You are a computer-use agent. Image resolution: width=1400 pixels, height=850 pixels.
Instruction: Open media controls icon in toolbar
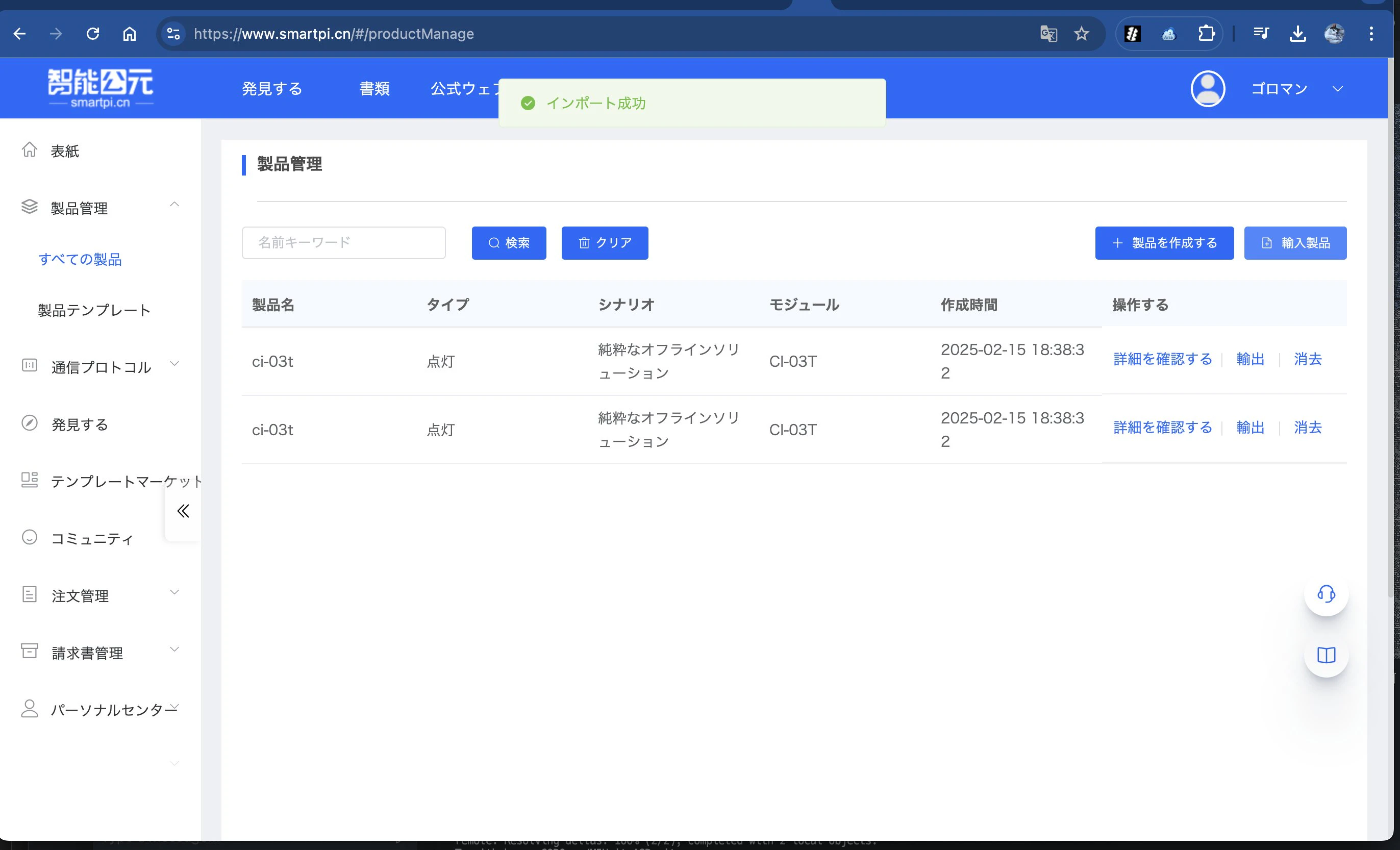point(1261,34)
